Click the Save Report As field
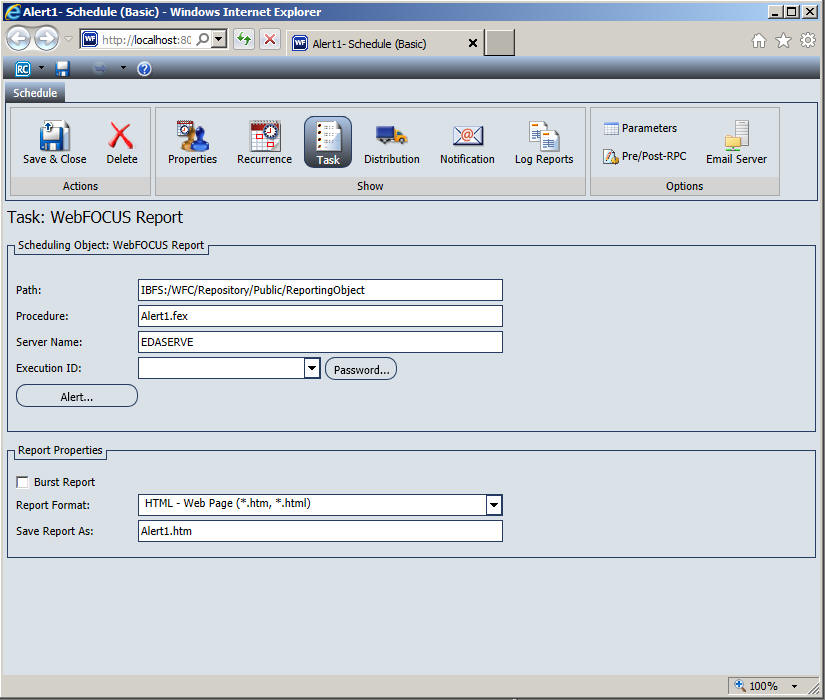825x700 pixels. point(320,531)
